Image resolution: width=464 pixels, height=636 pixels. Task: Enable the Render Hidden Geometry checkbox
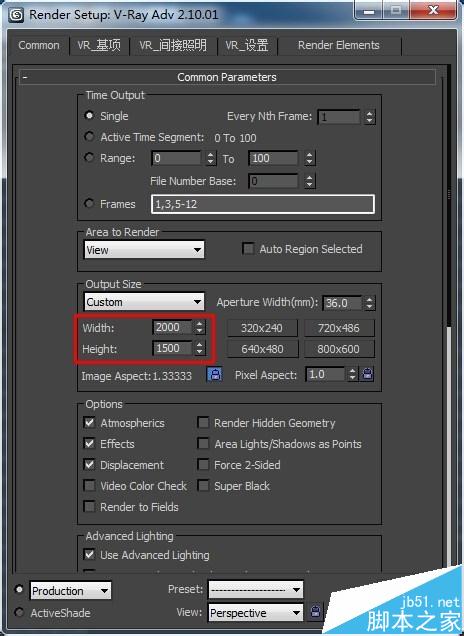click(x=203, y=423)
